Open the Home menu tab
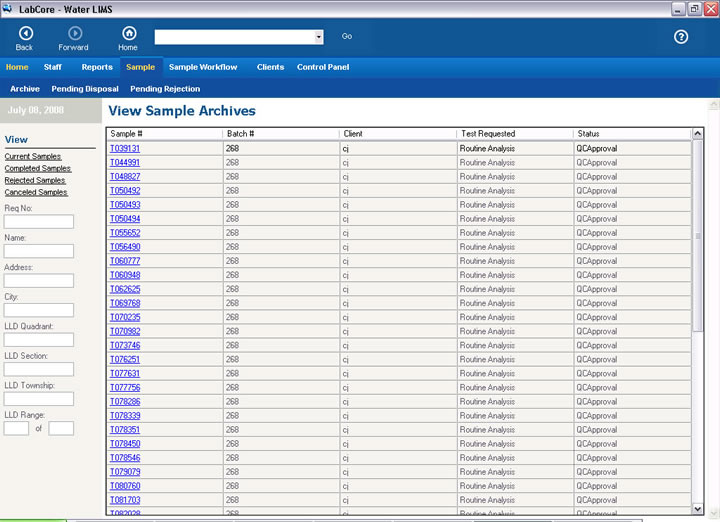The height and width of the screenshot is (522, 720). [x=17, y=67]
